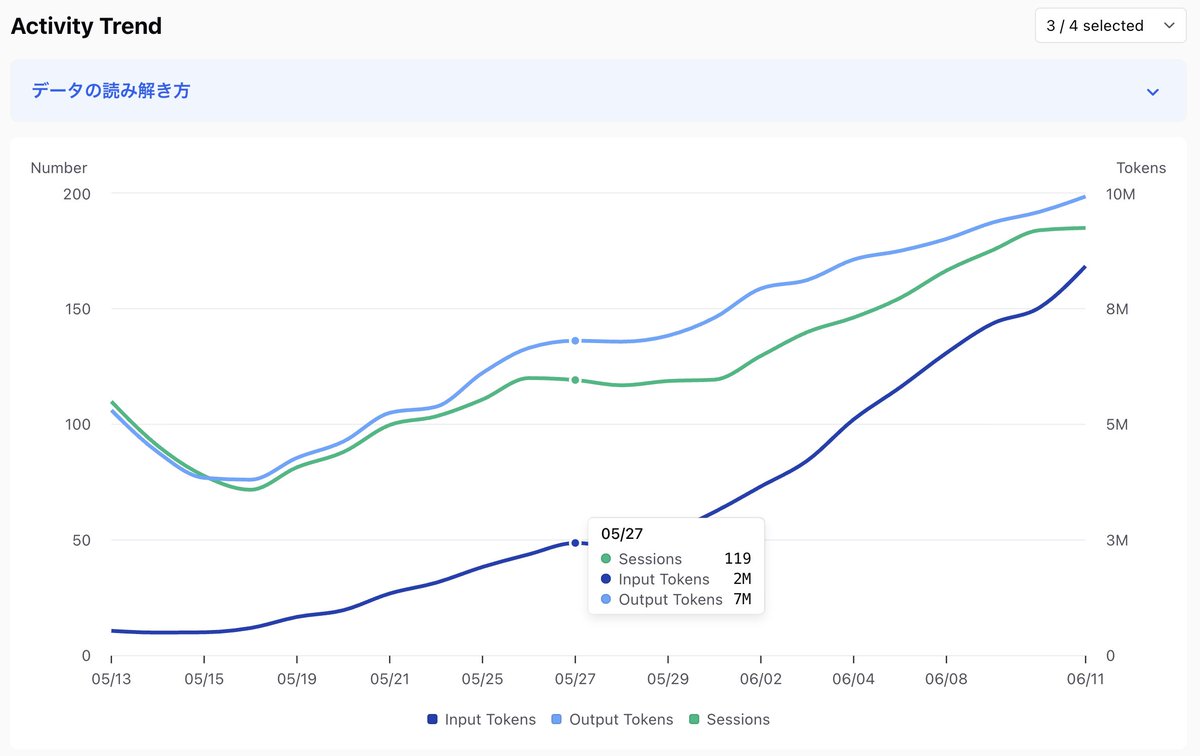Click the 8M right axis value
The height and width of the screenshot is (756, 1200).
click(x=1118, y=309)
